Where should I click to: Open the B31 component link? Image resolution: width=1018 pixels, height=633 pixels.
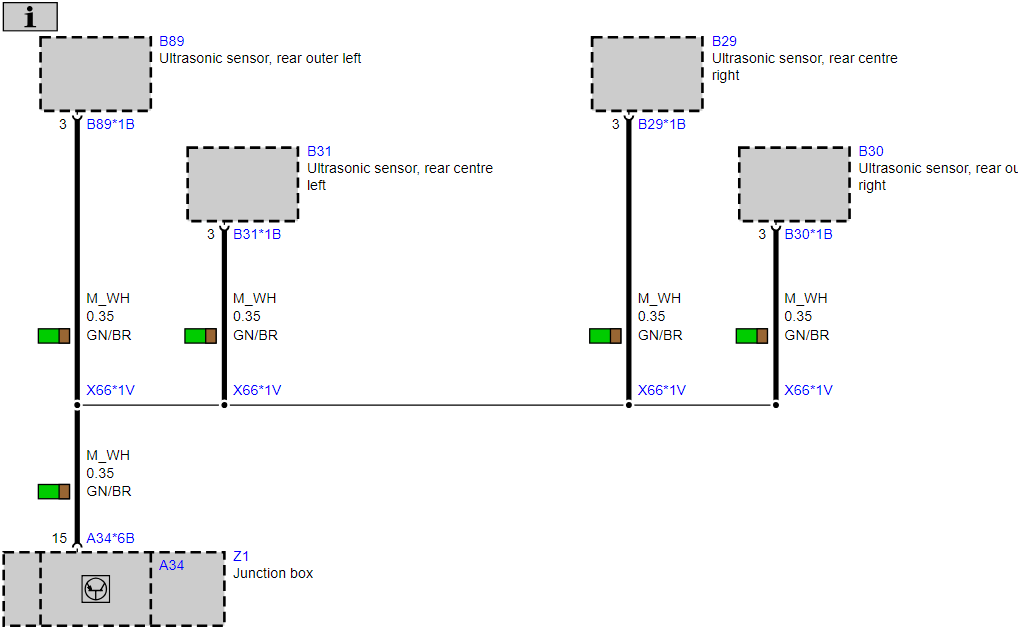(319, 151)
